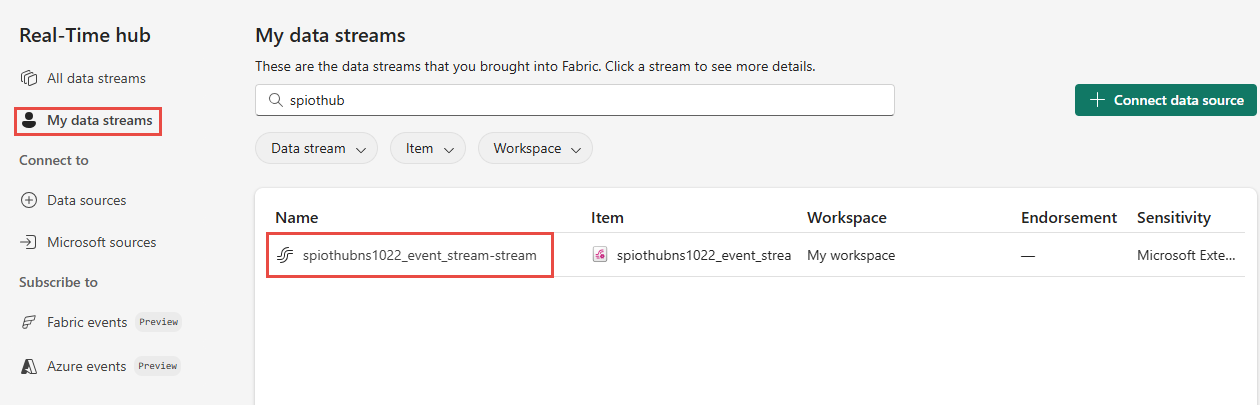1260x405 pixels.
Task: Click the Real-Time hub title
Action: pos(85,35)
